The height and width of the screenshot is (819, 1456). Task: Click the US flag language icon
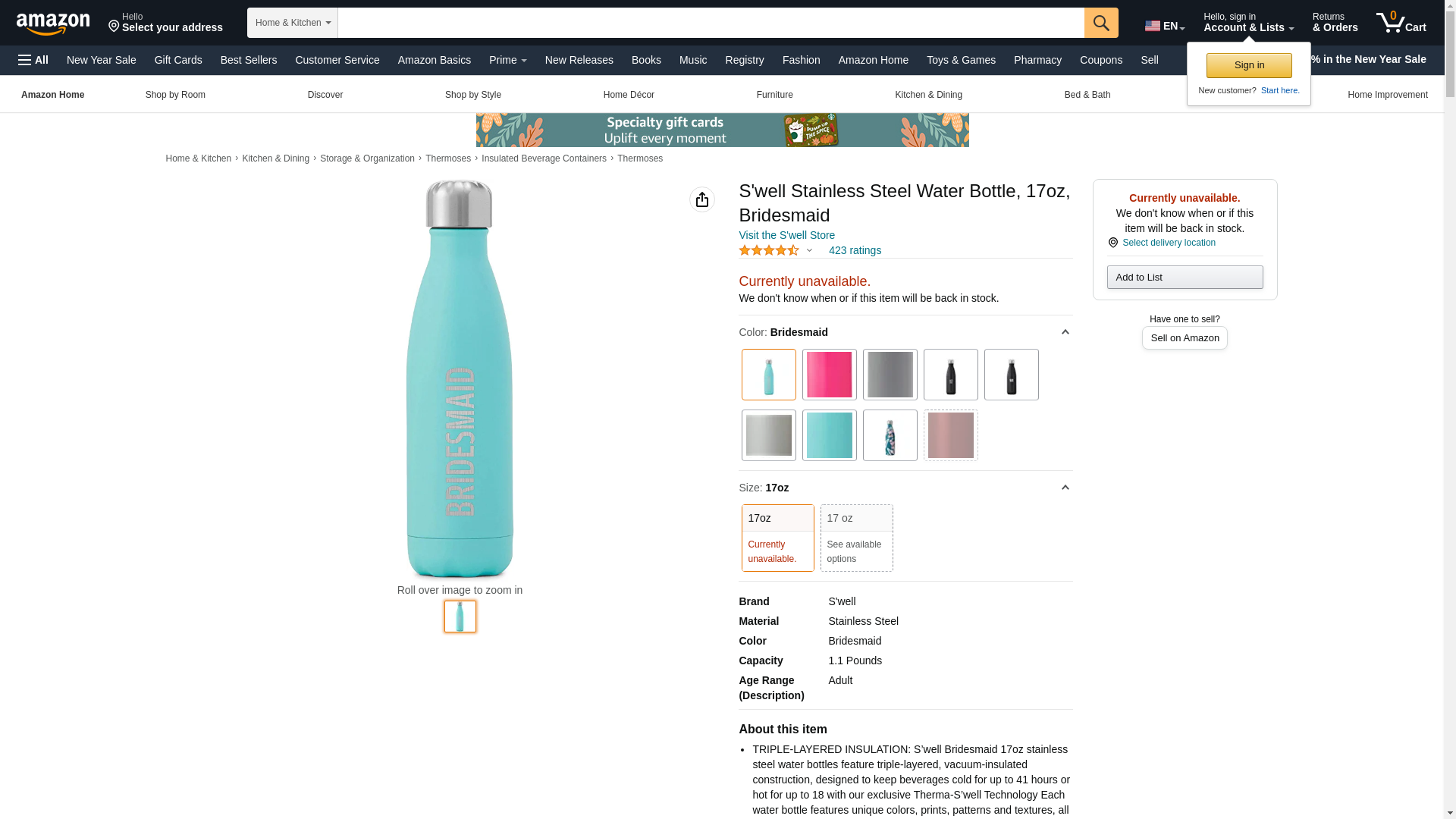tap(1153, 26)
